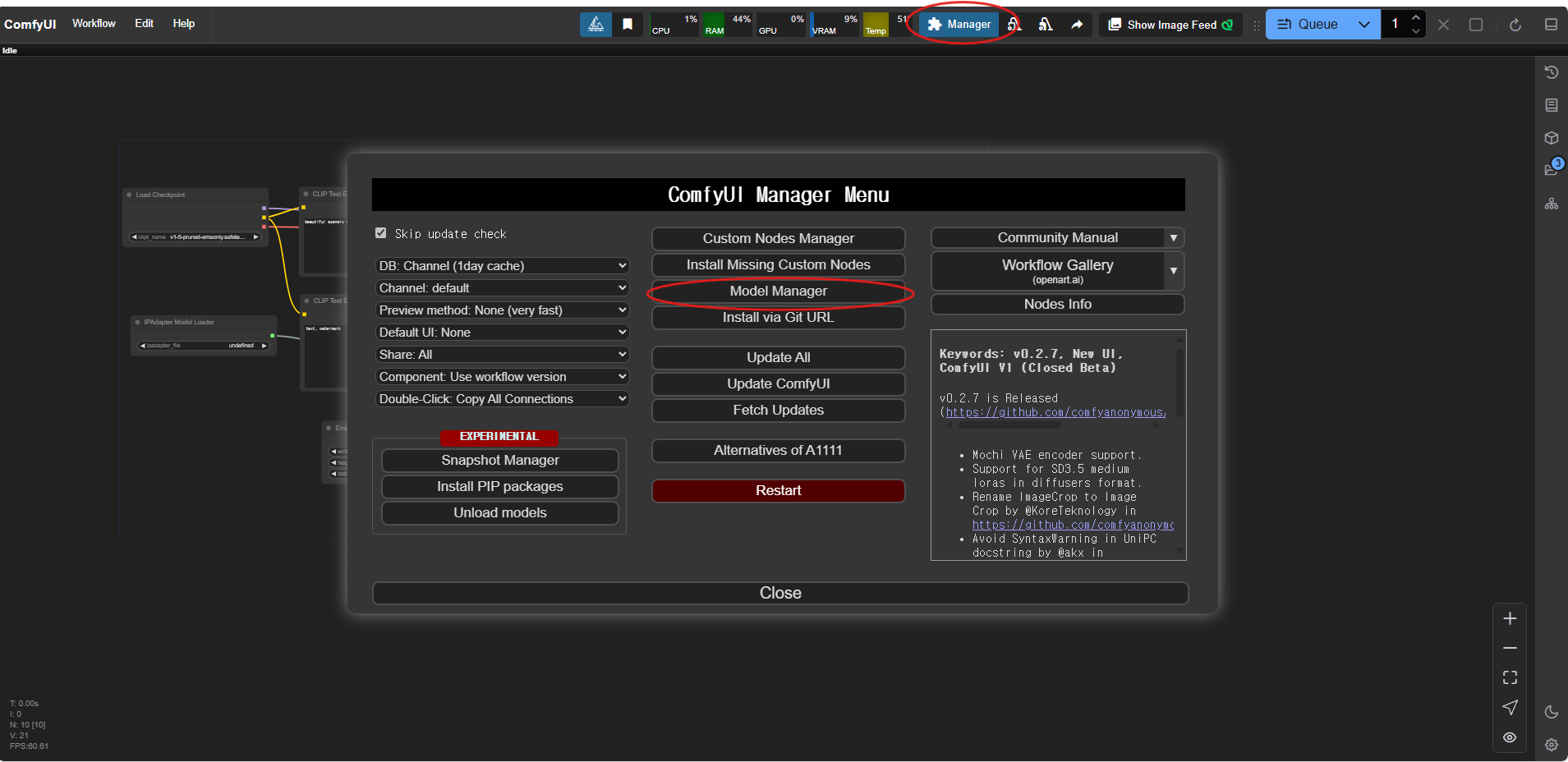1568x762 pixels.
Task: Toggle the bottom panel icon
Action: 1551,25
